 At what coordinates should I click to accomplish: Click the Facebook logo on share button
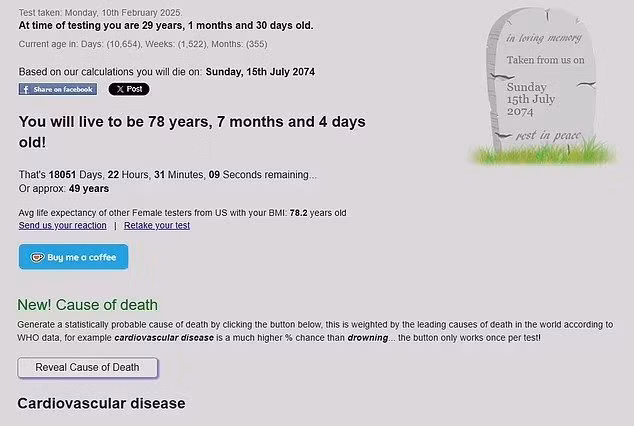[26, 89]
